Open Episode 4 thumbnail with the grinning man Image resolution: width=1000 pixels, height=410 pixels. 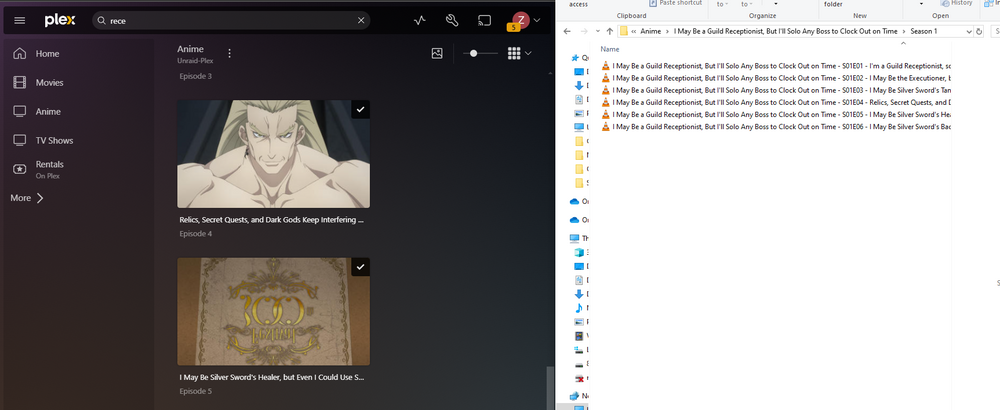click(274, 154)
